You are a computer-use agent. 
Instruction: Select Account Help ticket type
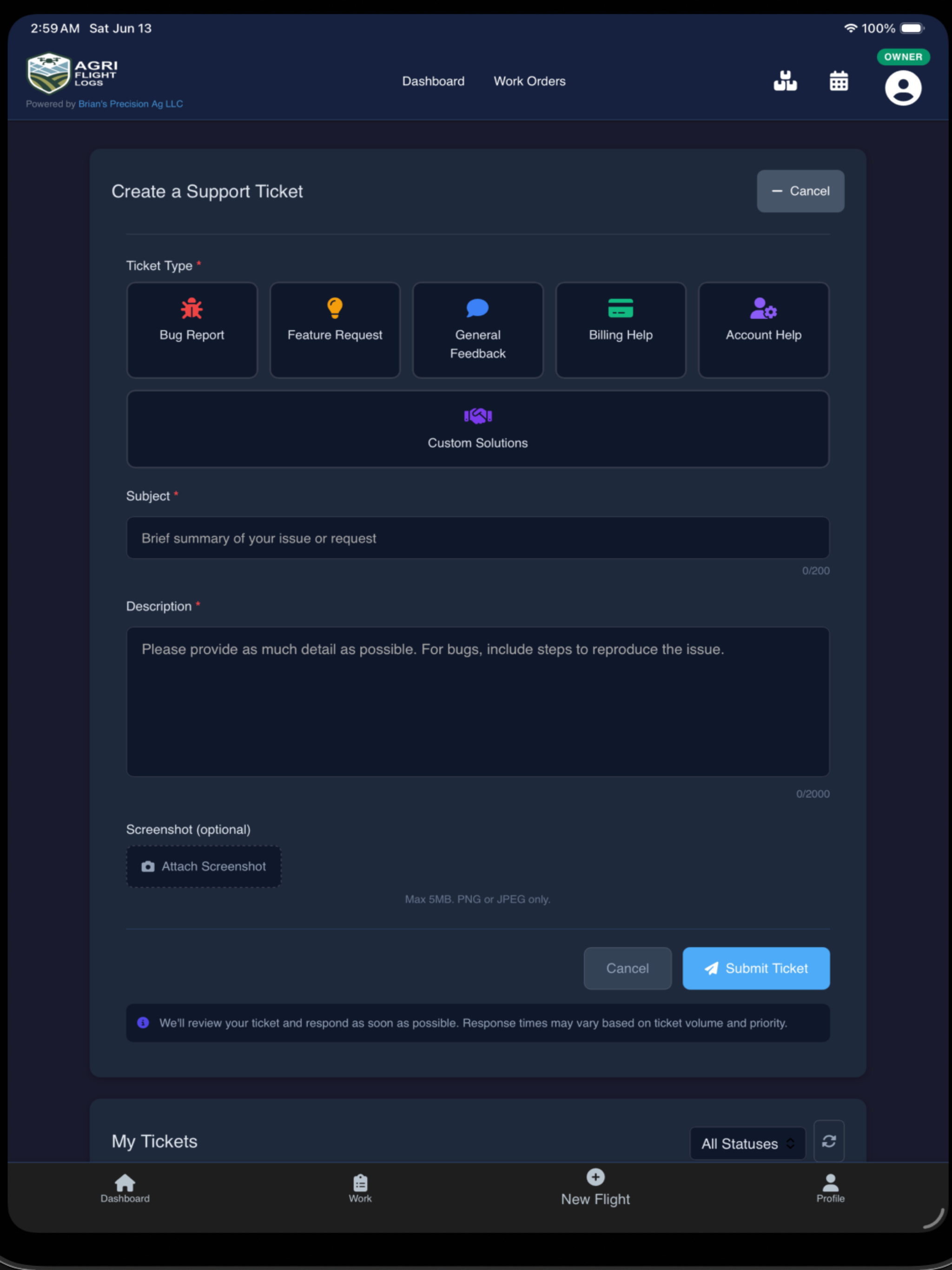coord(764,330)
